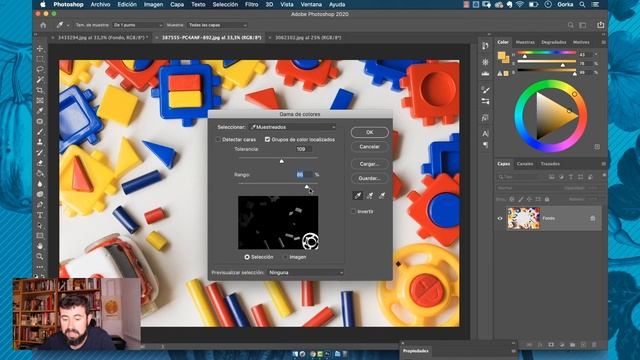Open the Character panel icon
This screenshot has height=360, width=640.
(485, 133)
